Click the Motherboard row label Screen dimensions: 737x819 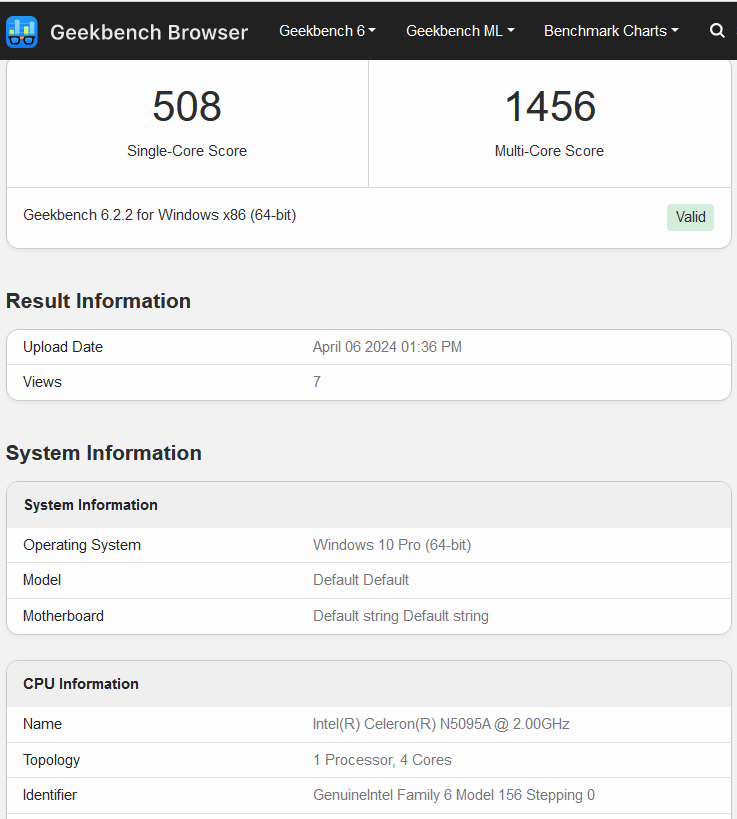coord(63,616)
